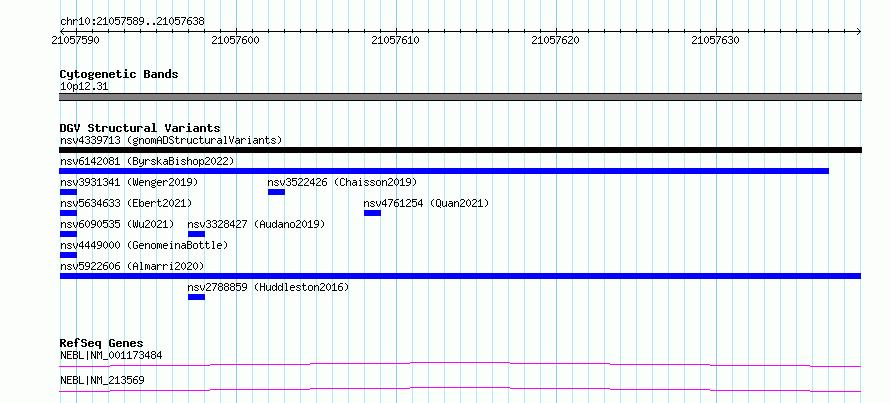Select blue bar under nsv3931341
The width and height of the screenshot is (890, 403).
pyautogui.click(x=68, y=192)
